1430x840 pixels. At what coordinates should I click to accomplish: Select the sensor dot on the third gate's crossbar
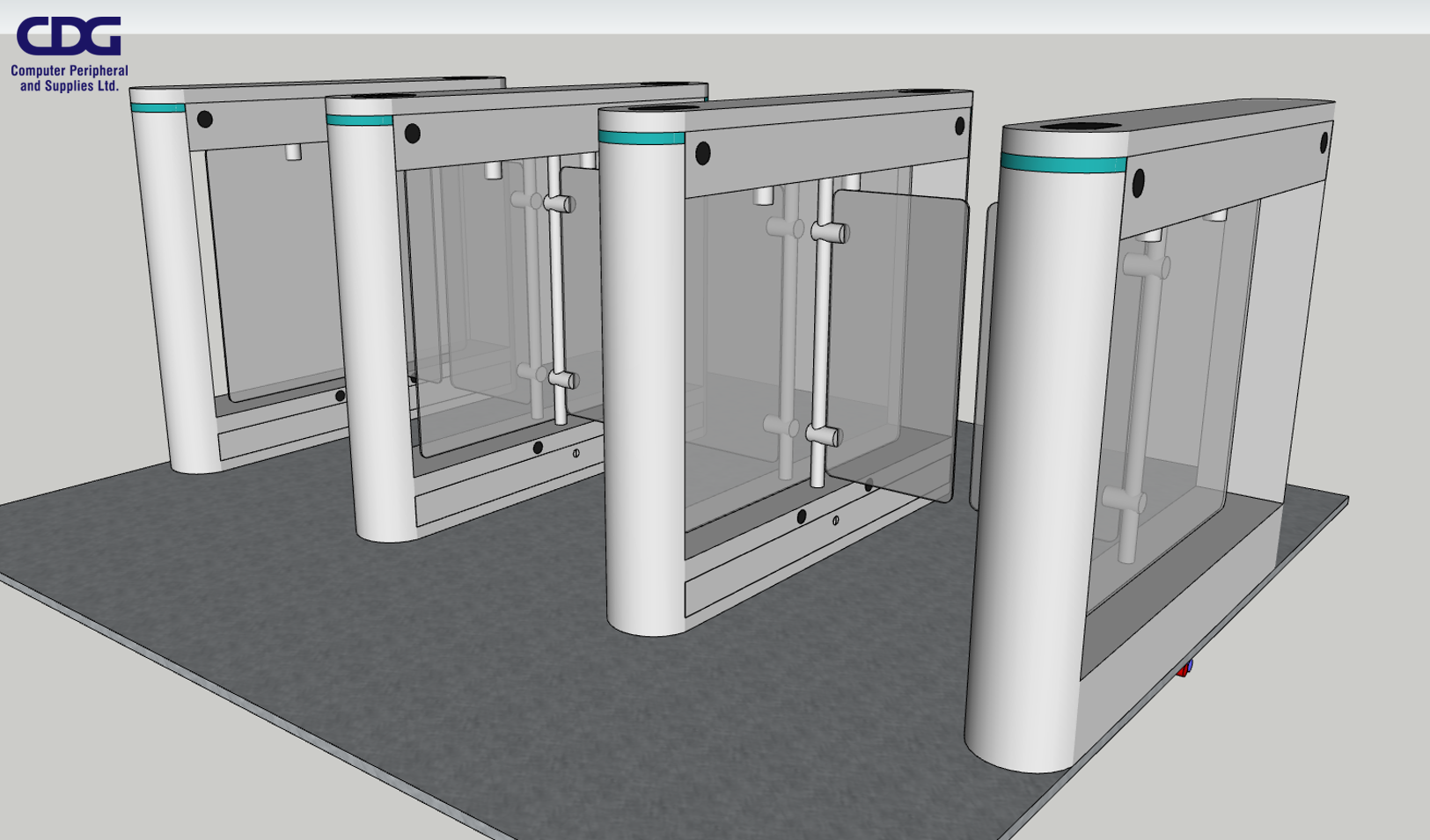(704, 152)
